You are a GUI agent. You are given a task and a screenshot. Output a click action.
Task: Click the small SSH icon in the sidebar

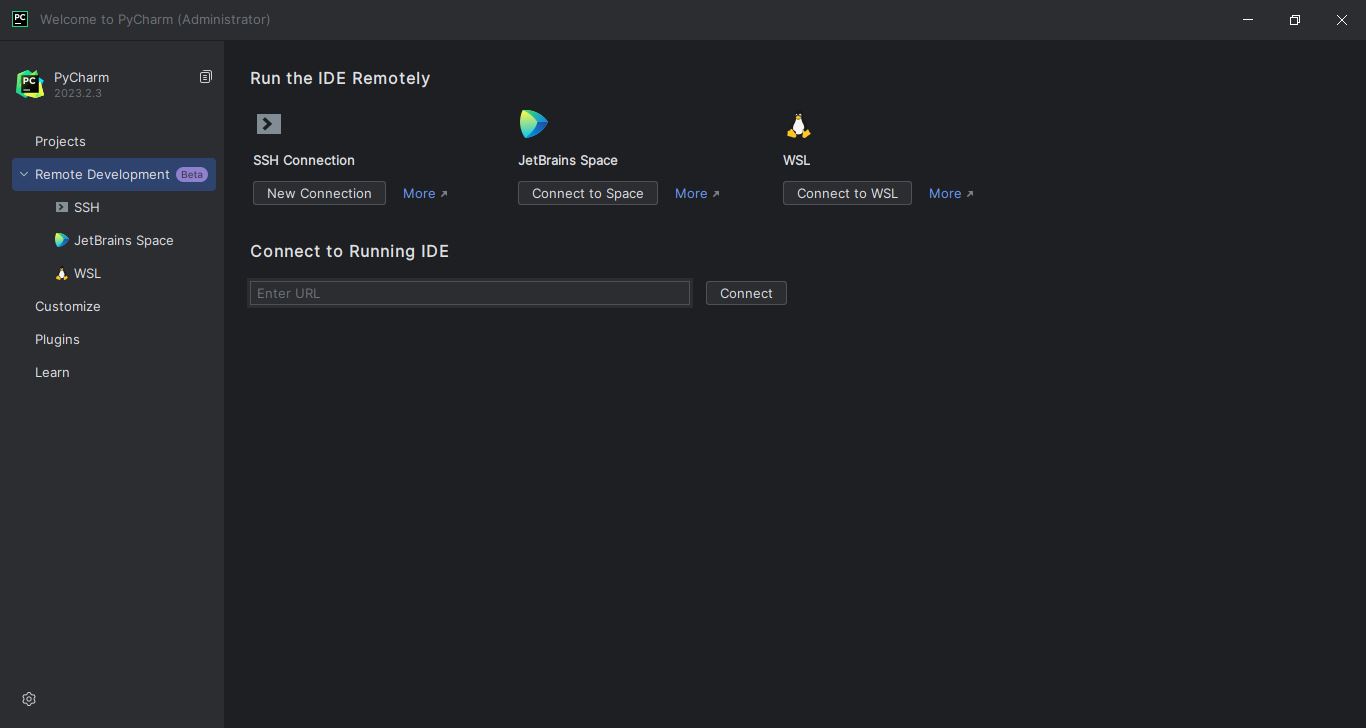click(x=62, y=207)
